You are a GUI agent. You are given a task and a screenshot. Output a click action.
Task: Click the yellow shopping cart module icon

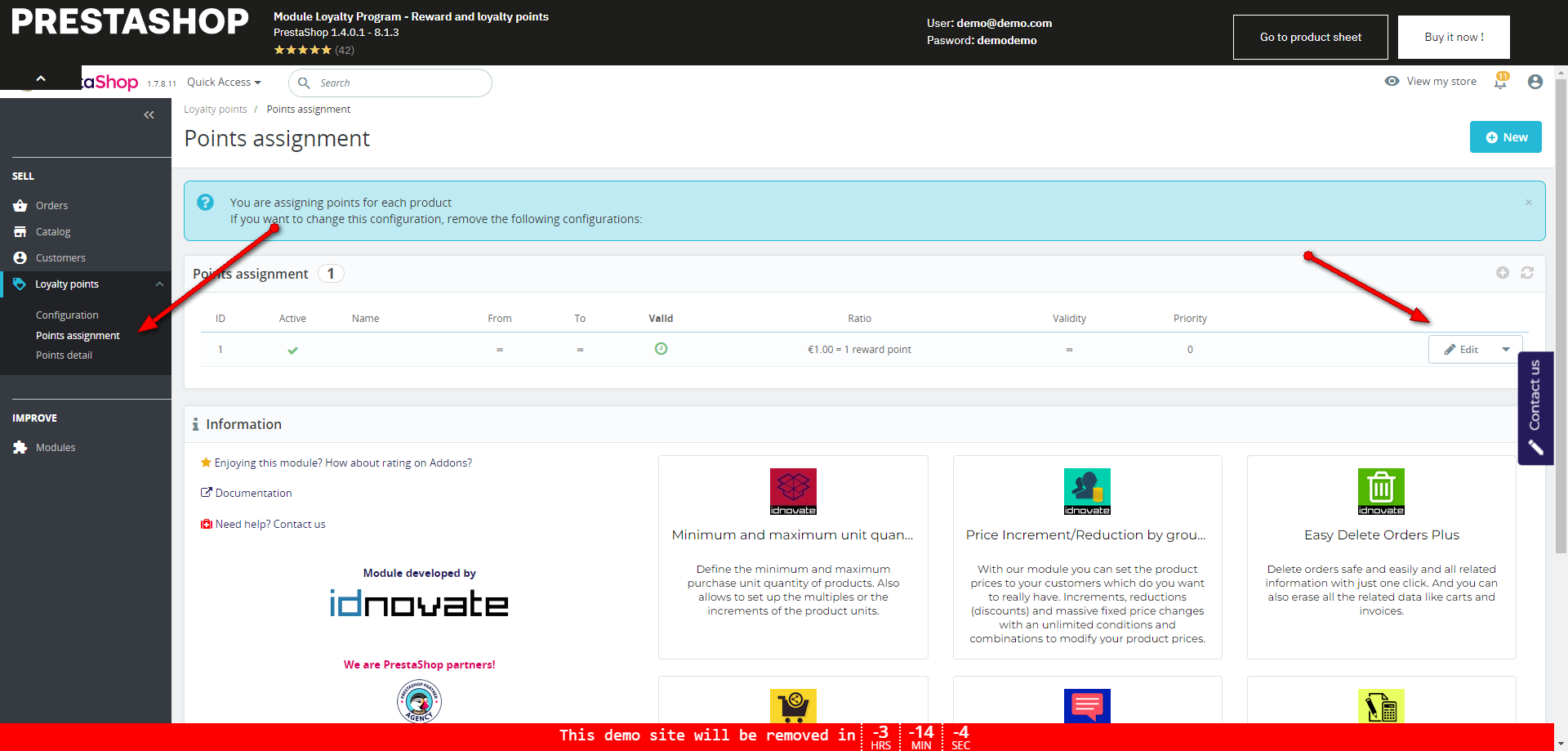pos(793,706)
